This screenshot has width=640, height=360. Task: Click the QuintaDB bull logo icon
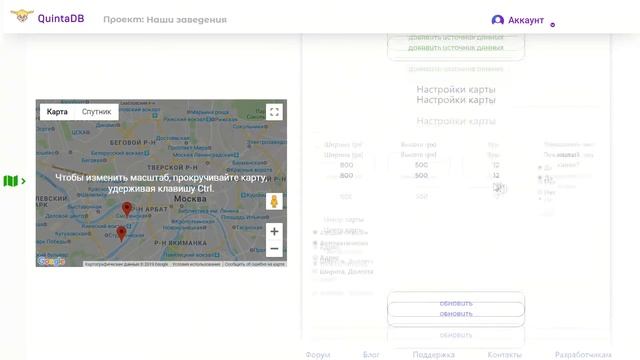22,16
